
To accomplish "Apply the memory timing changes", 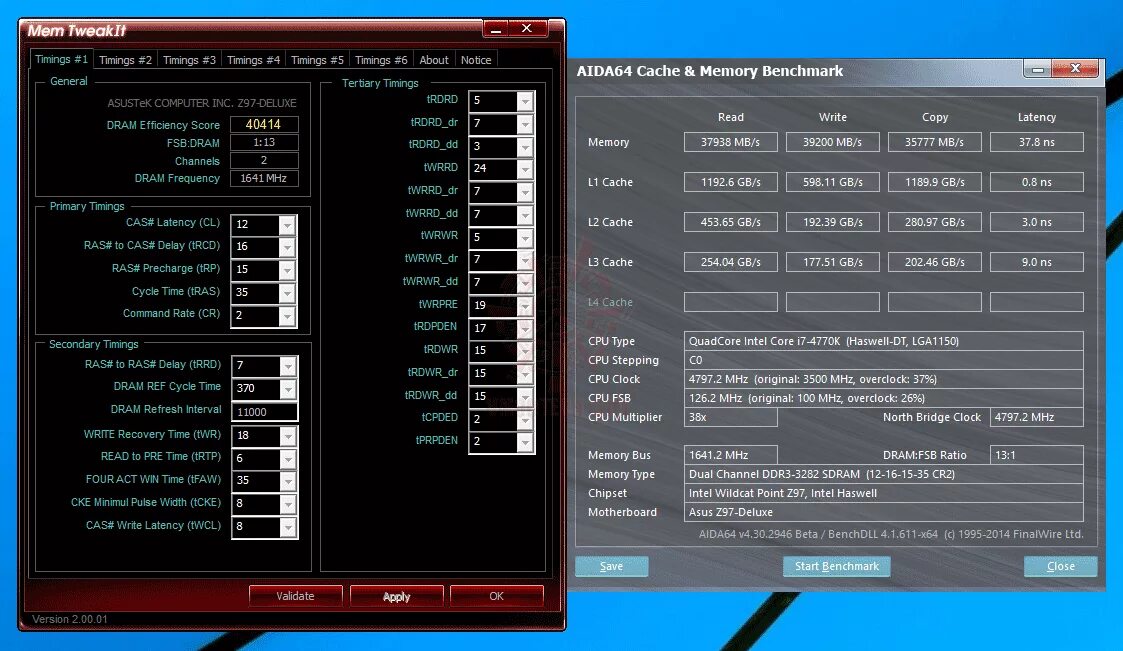I will [396, 596].
